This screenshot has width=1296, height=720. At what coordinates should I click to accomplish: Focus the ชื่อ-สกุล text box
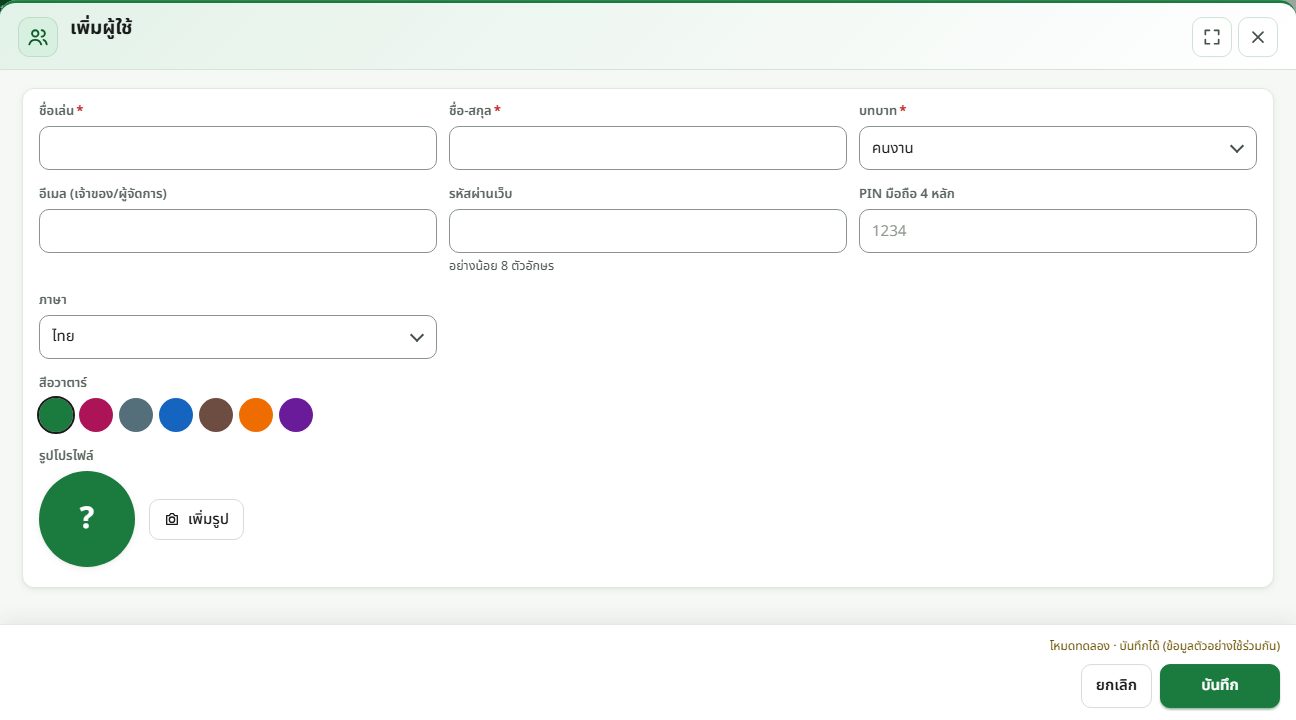pyautogui.click(x=648, y=148)
